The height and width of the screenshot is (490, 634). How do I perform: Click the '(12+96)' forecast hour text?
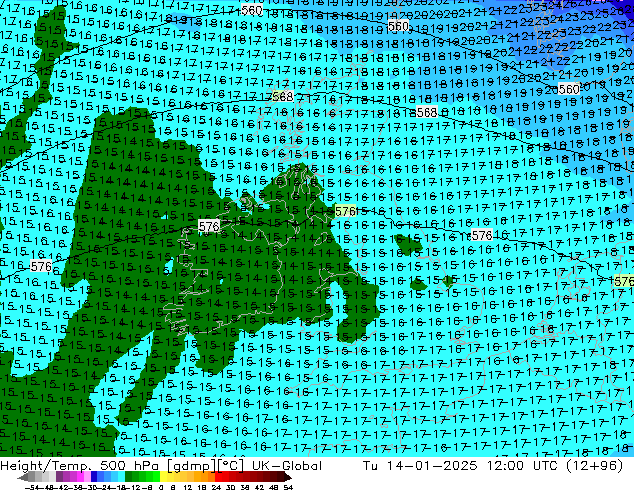594,466
